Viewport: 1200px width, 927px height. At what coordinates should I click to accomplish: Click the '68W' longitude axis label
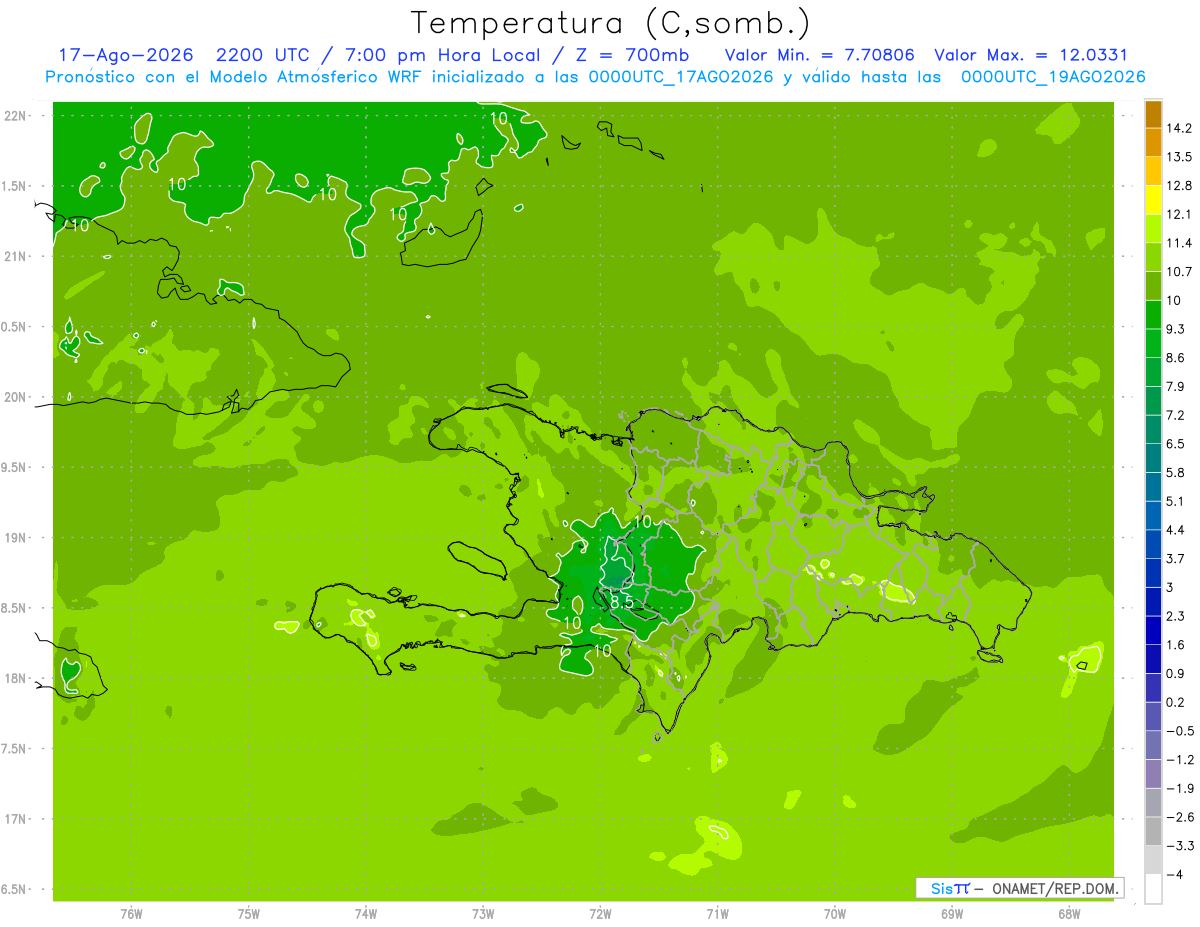point(1068,914)
